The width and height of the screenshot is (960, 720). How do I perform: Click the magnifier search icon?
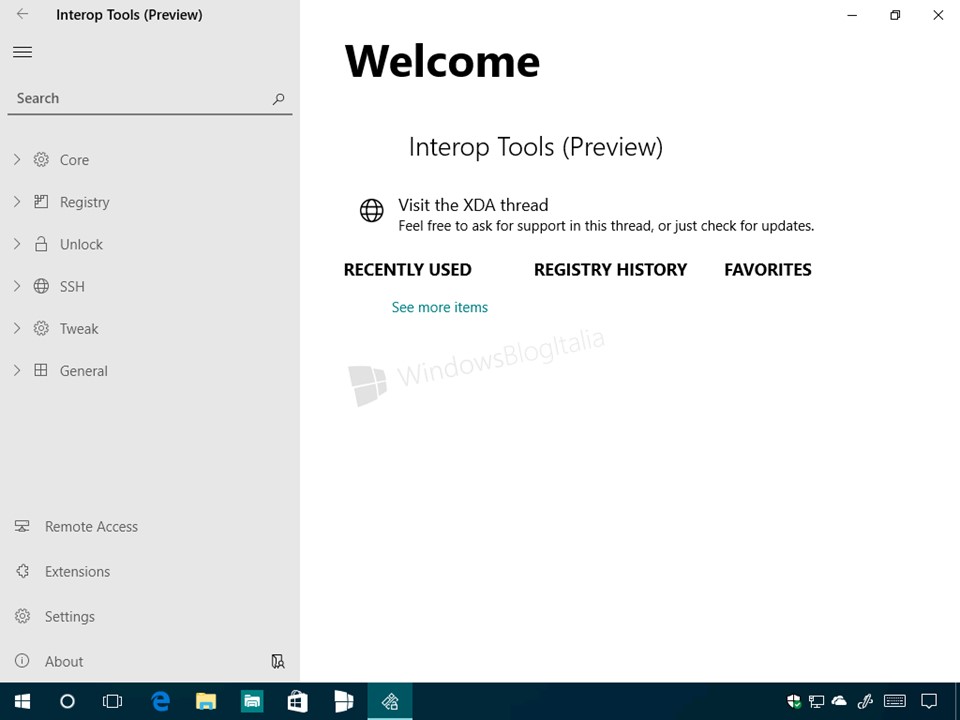(279, 99)
